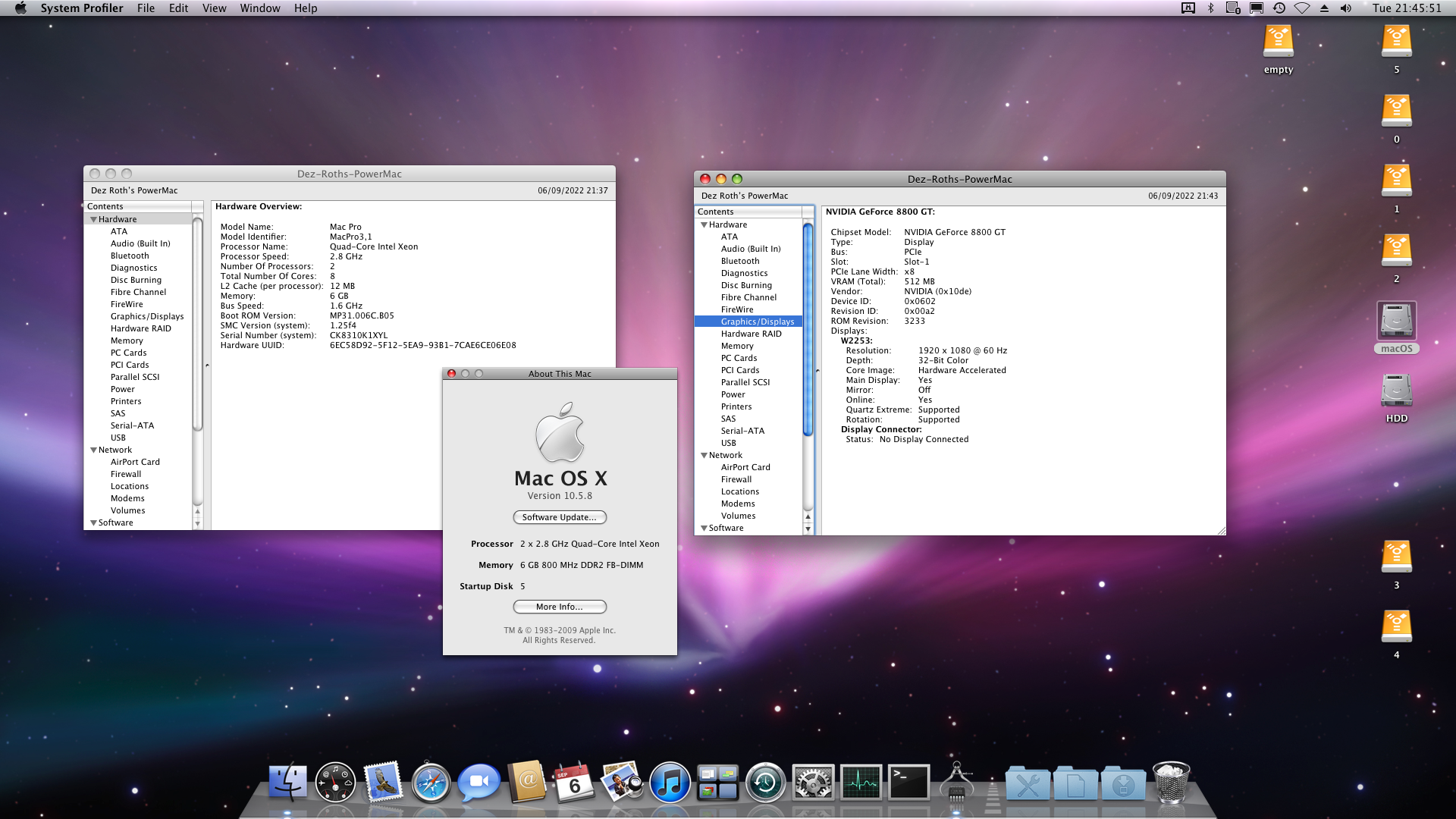The width and height of the screenshot is (1456, 819).
Task: Click the eject icon in menu bar
Action: tap(1324, 8)
